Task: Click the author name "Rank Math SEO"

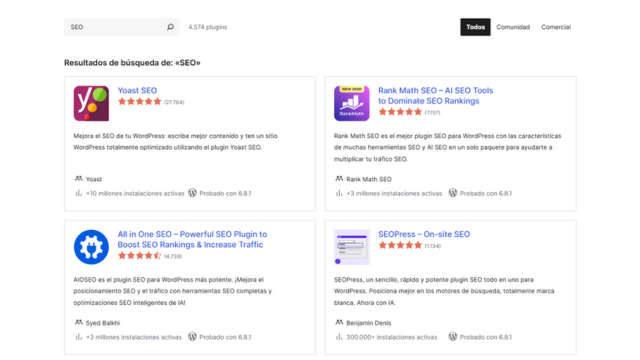Action: click(369, 179)
